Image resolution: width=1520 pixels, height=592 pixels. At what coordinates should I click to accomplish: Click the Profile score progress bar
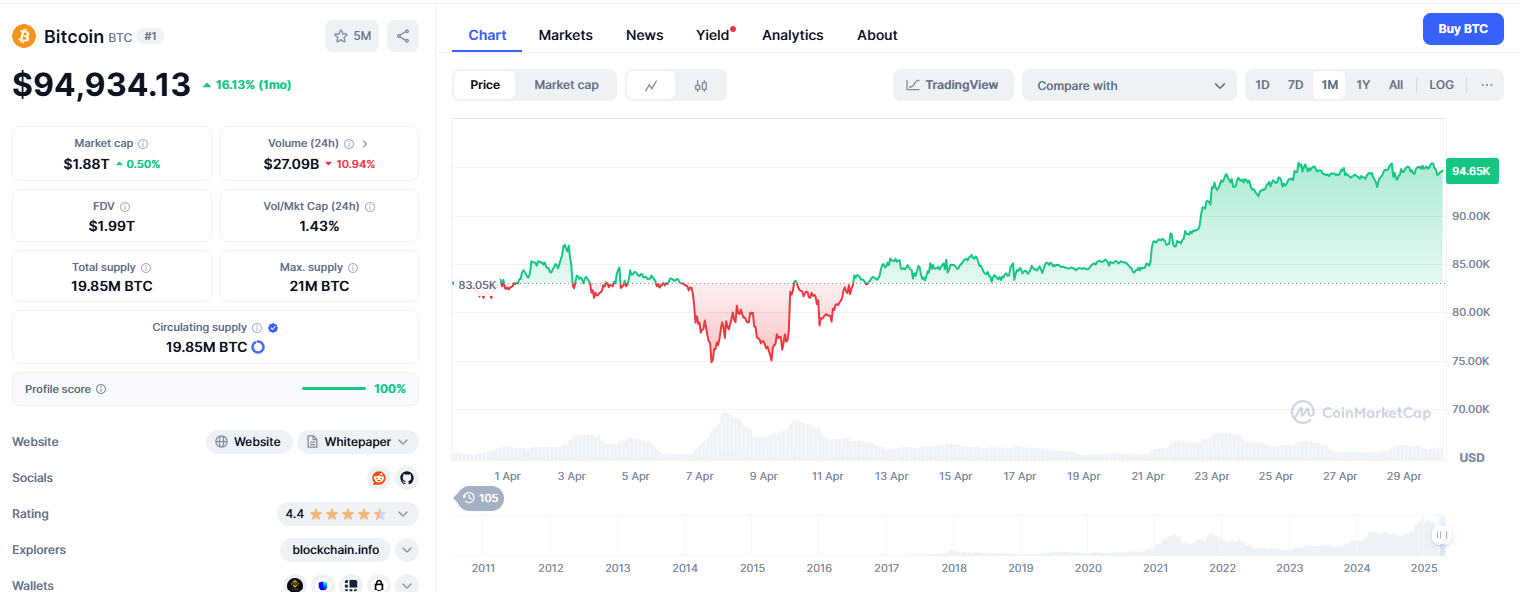(x=334, y=389)
